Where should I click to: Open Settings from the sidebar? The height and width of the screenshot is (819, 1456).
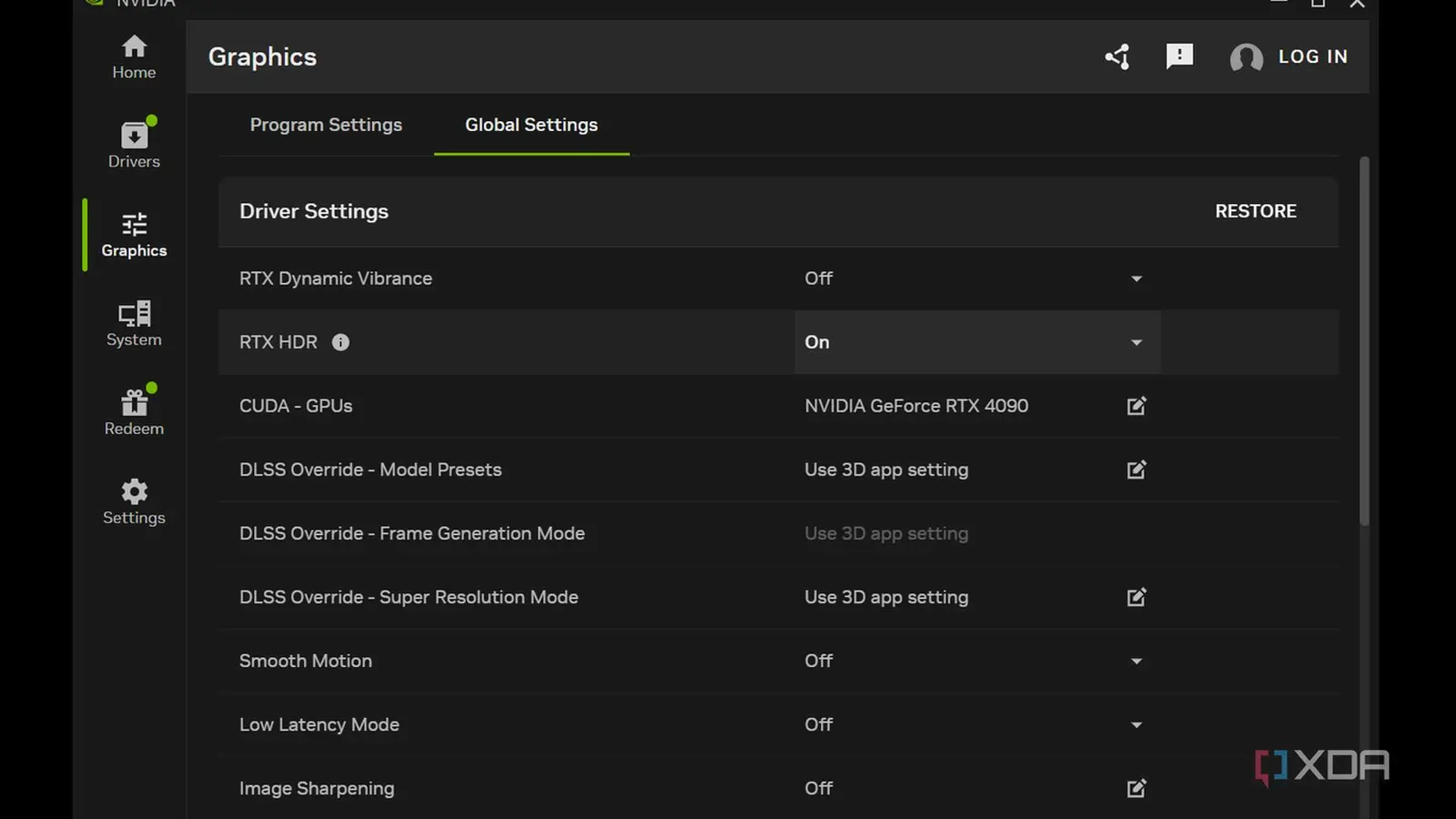tap(134, 501)
